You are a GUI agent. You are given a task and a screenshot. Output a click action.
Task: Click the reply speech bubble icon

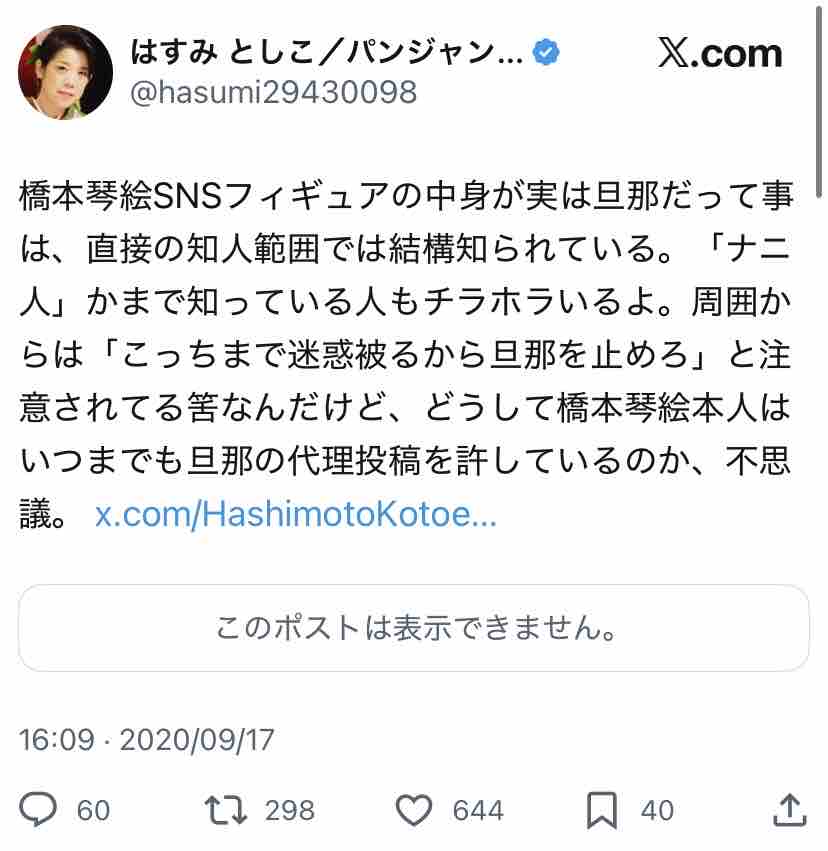[39, 808]
